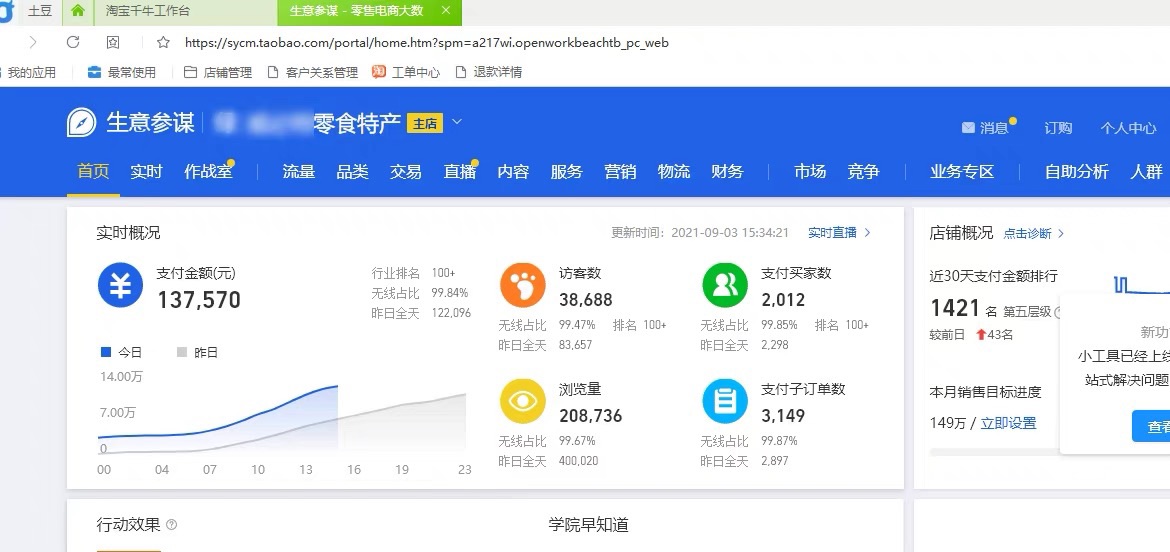Viewport: 1170px width, 552px height.
Task: Click the 订购 link in header
Action: 1058,128
